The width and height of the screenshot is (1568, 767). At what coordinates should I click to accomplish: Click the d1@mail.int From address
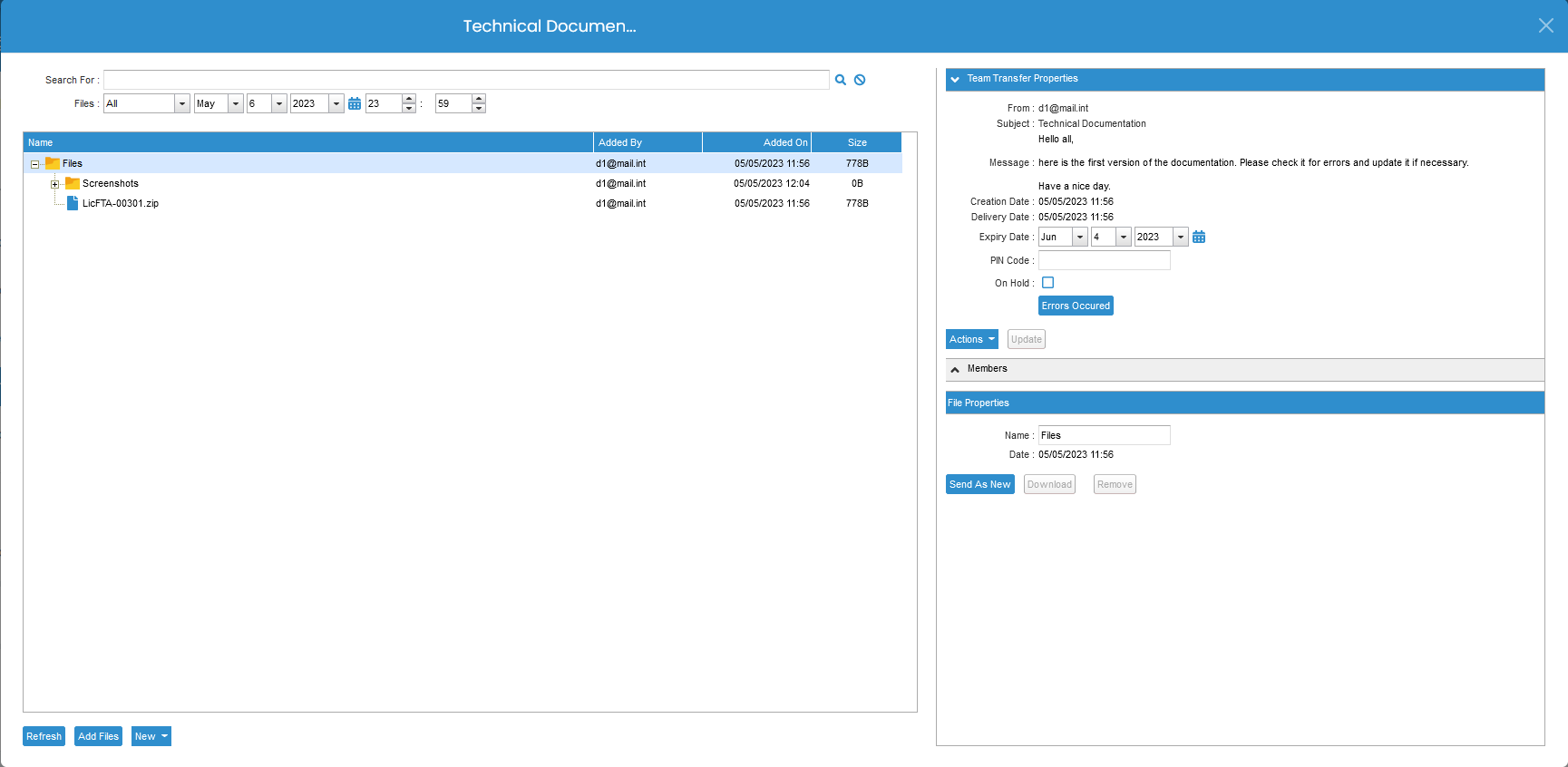(x=1063, y=108)
